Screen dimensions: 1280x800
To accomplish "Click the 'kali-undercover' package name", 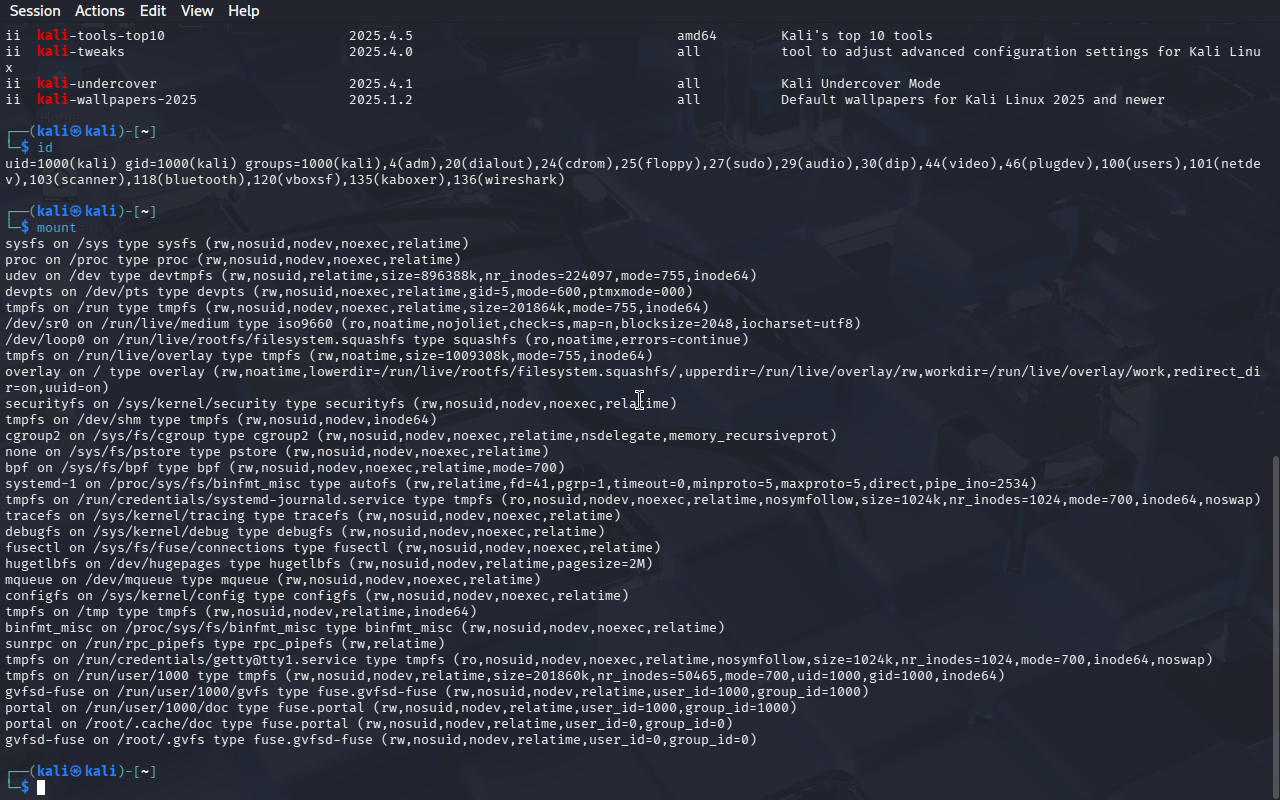I will (97, 84).
